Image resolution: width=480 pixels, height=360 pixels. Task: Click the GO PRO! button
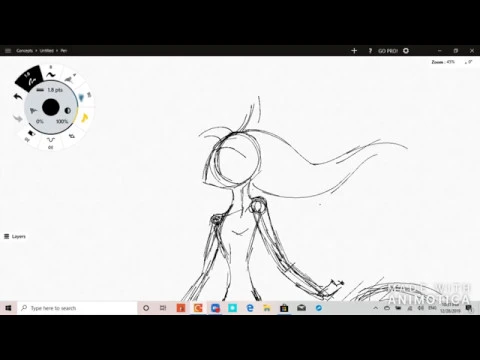pos(388,51)
